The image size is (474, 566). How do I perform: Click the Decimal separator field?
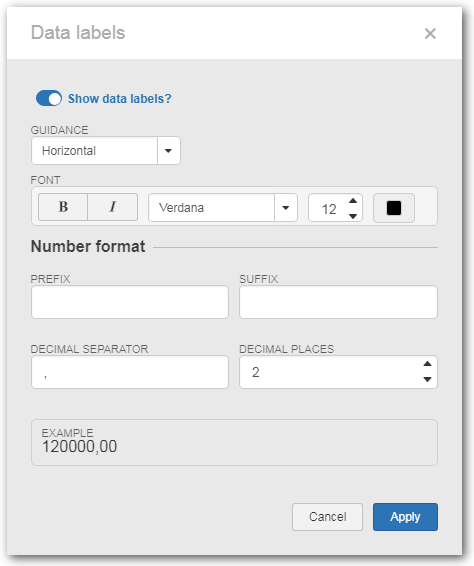tap(130, 372)
